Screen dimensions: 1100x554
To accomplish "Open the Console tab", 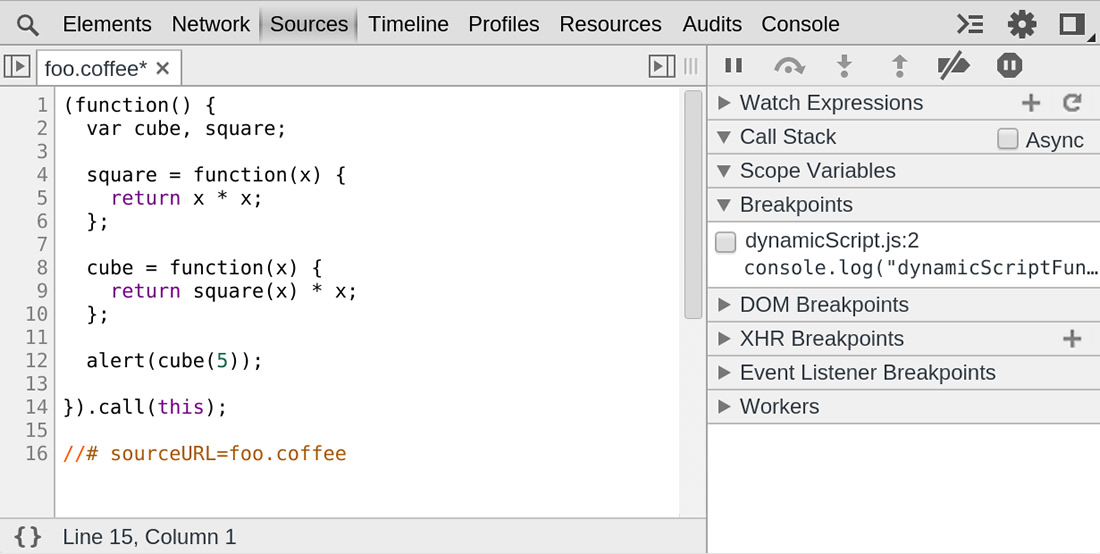I will coord(800,24).
